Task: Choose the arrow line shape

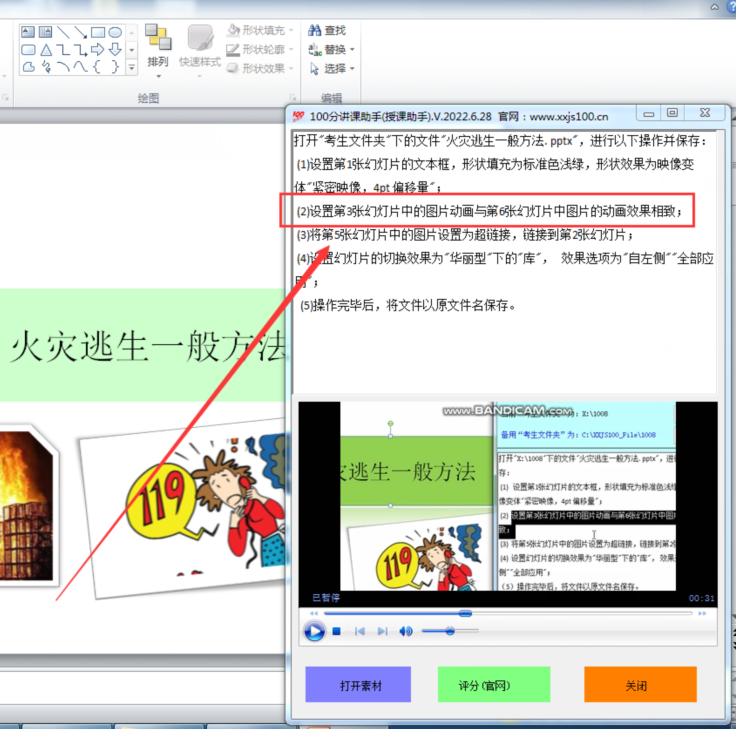Action: (x=80, y=32)
